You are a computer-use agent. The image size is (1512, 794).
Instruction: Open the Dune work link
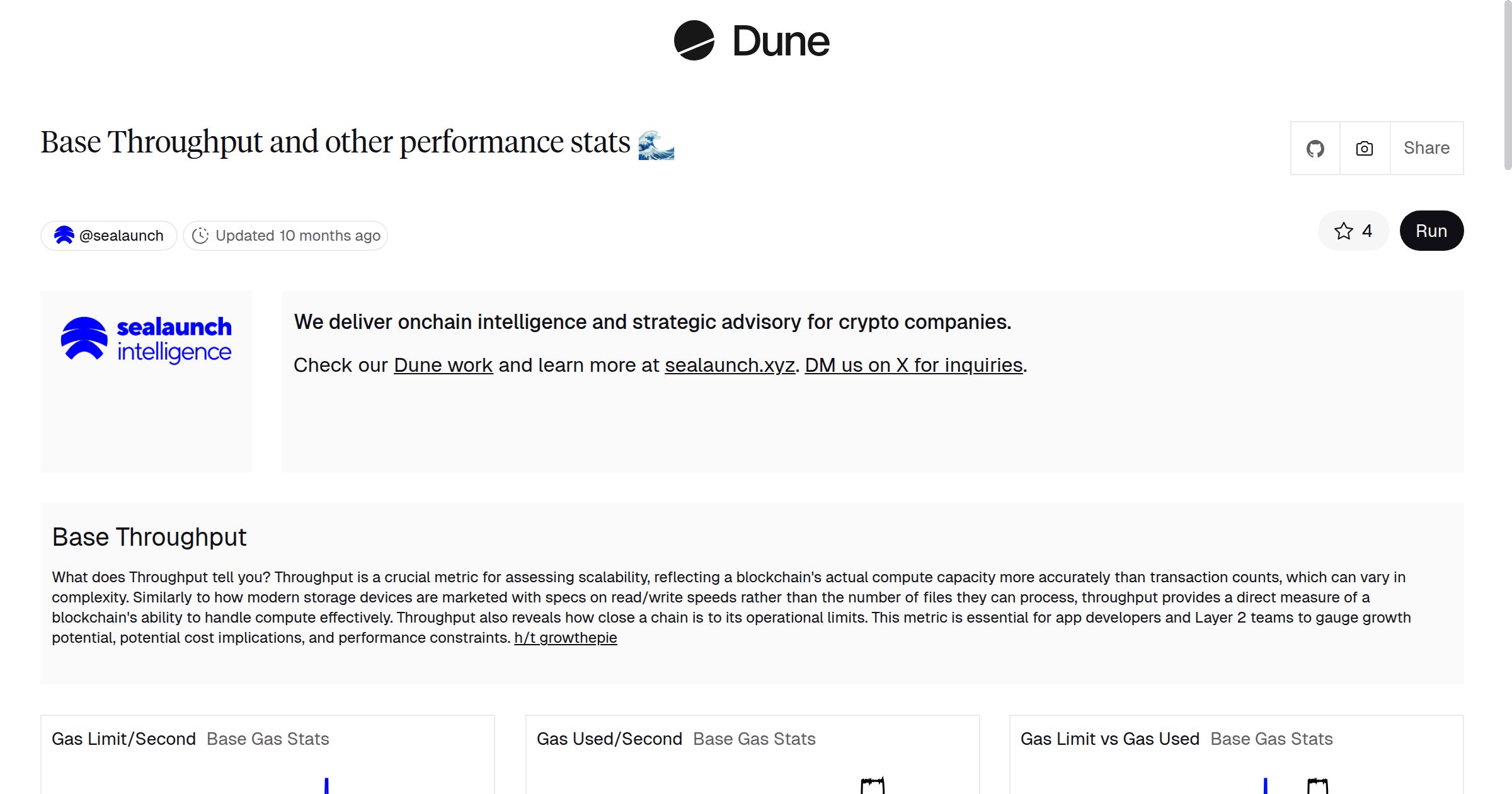[x=443, y=365]
